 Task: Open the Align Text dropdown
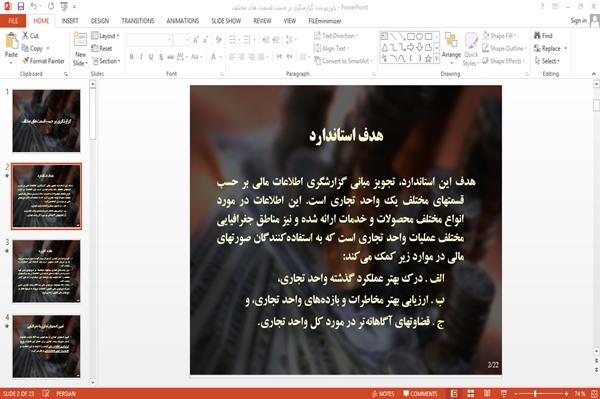(331, 48)
